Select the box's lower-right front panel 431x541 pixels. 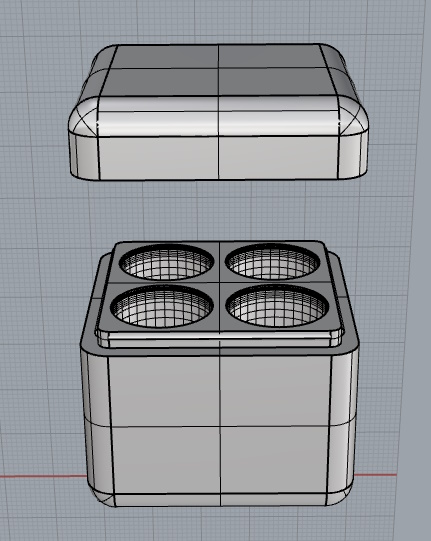coord(274,460)
